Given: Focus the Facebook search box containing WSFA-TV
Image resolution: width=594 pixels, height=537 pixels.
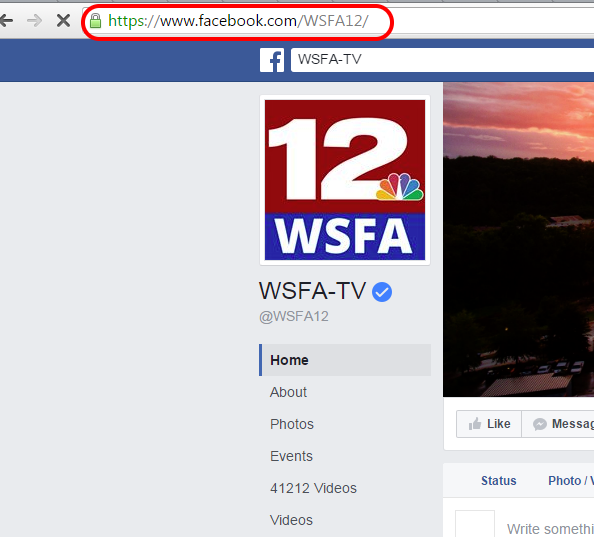Looking at the screenshot, I should [x=442, y=59].
